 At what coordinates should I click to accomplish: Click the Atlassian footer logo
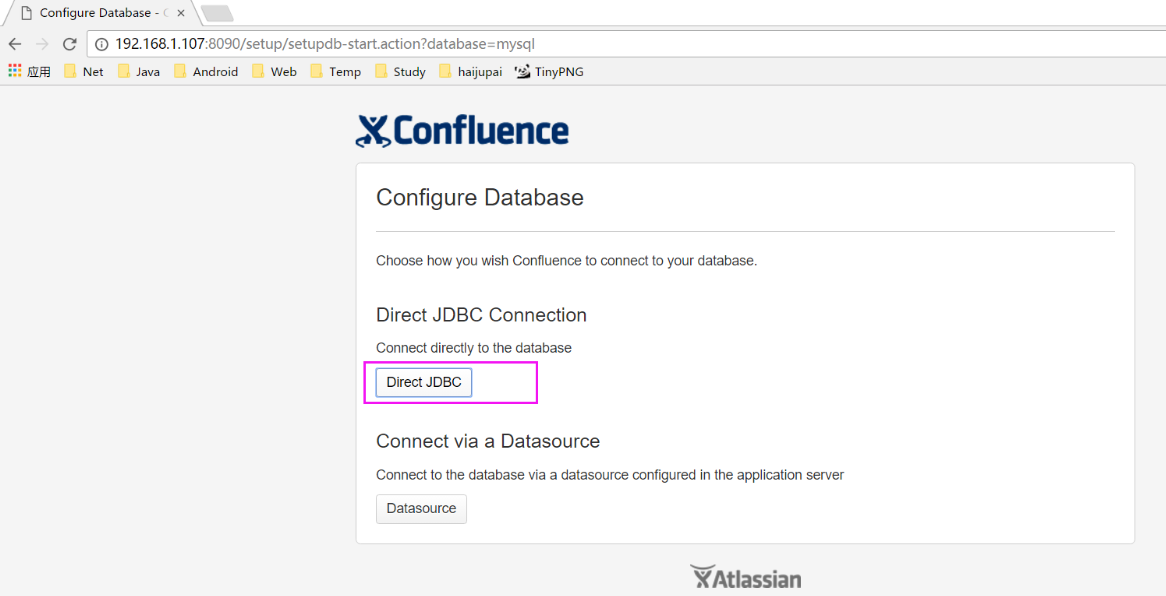pos(745,578)
